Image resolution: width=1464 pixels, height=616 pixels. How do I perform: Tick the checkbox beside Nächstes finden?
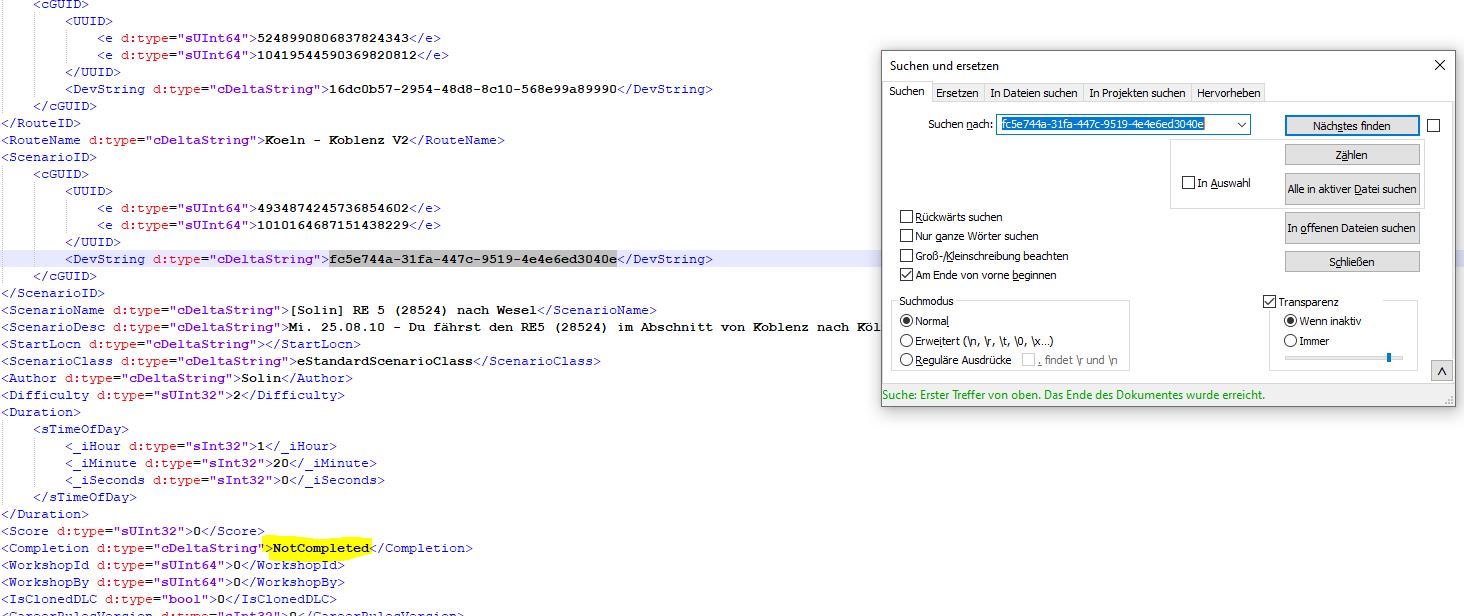1434,126
